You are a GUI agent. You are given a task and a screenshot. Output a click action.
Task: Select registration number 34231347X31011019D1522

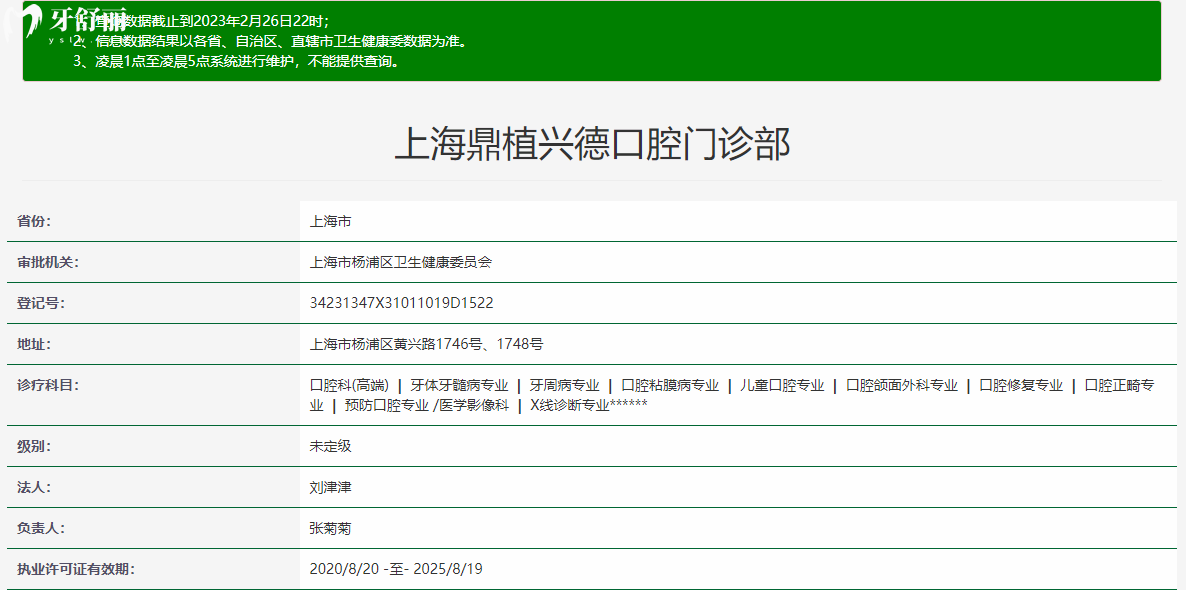pos(402,303)
